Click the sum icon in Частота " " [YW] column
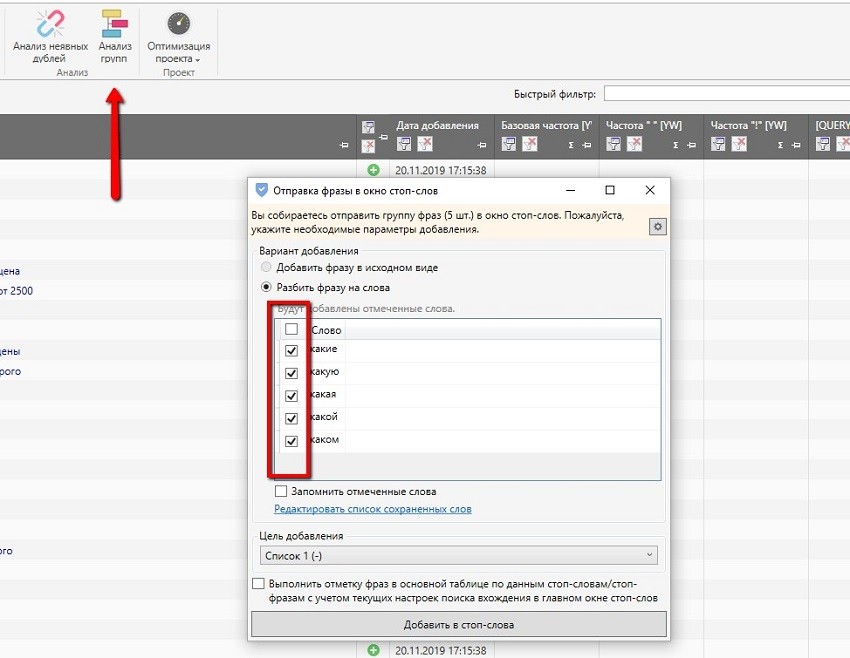This screenshot has height=658, width=850. coord(675,145)
